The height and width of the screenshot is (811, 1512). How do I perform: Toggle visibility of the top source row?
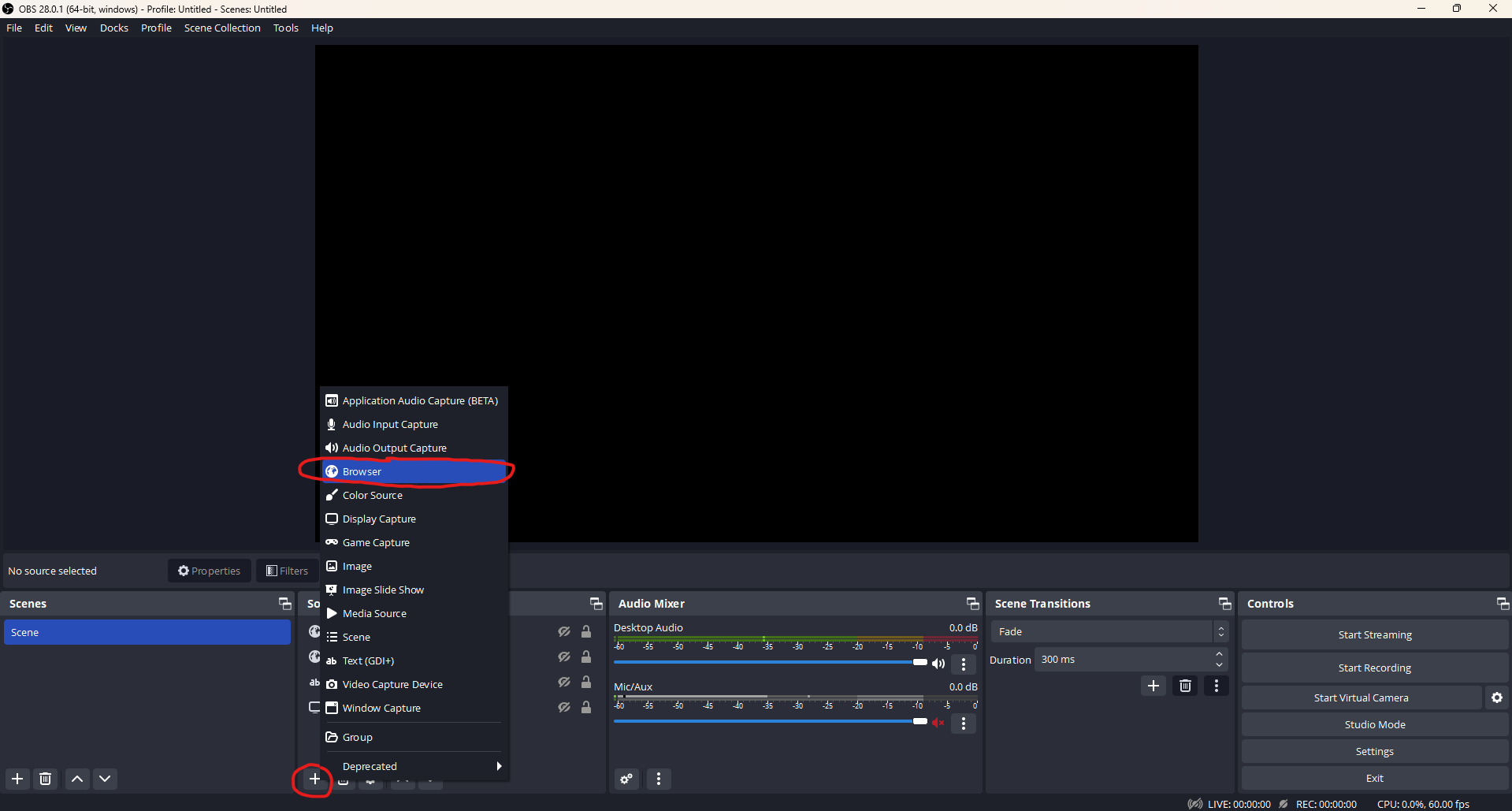coord(564,631)
